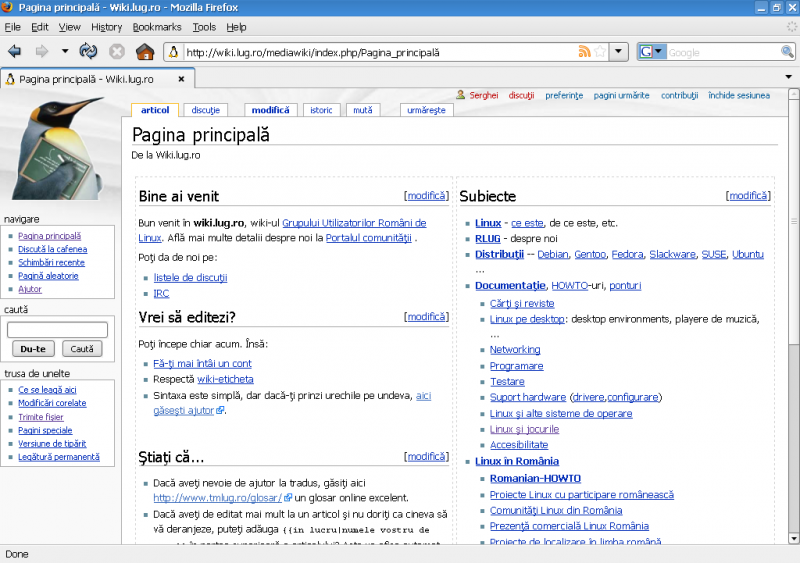Click the mută tab
This screenshot has width=800, height=563.
tap(363, 110)
